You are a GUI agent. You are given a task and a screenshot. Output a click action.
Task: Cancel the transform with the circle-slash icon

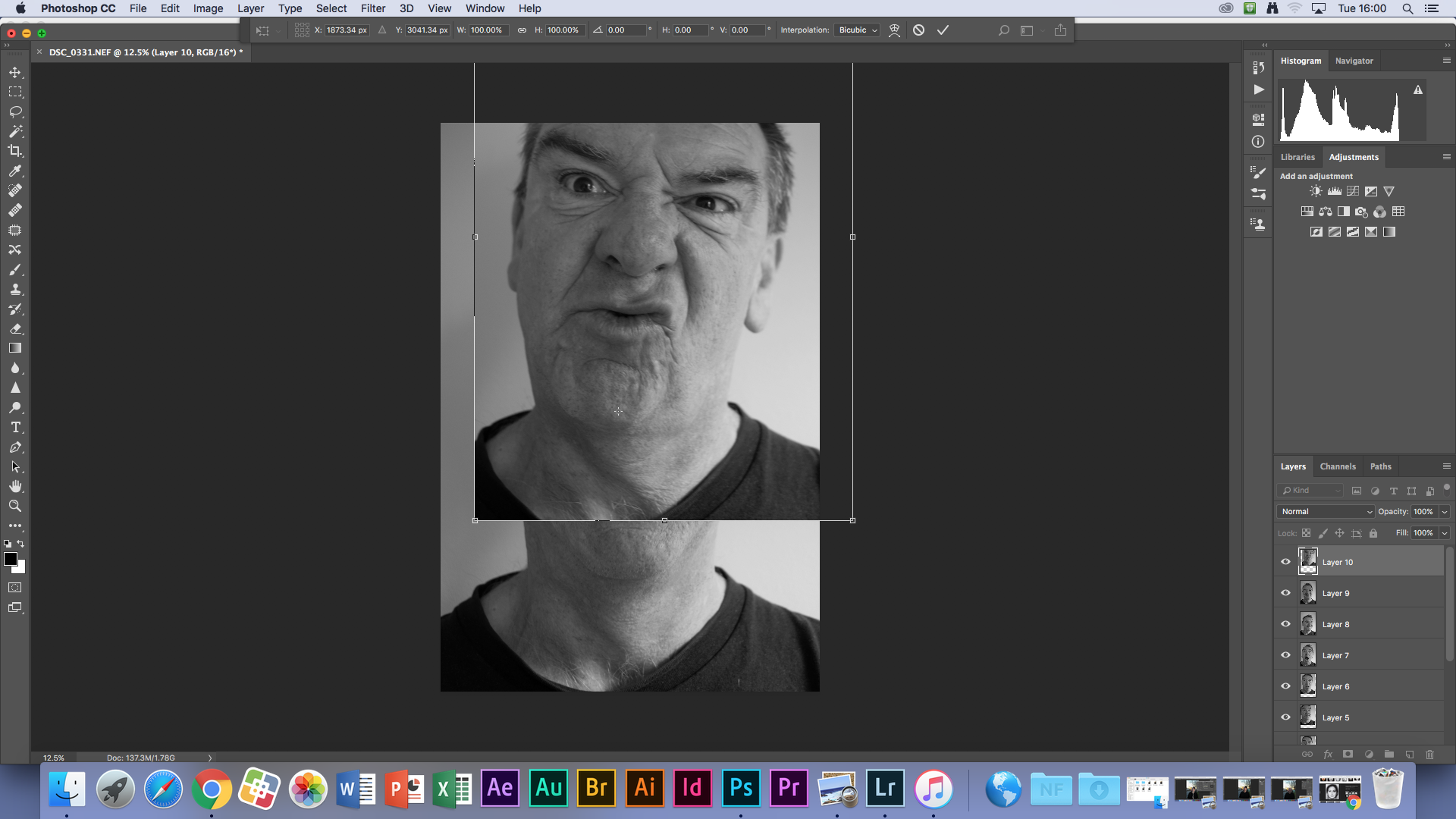pos(918,30)
